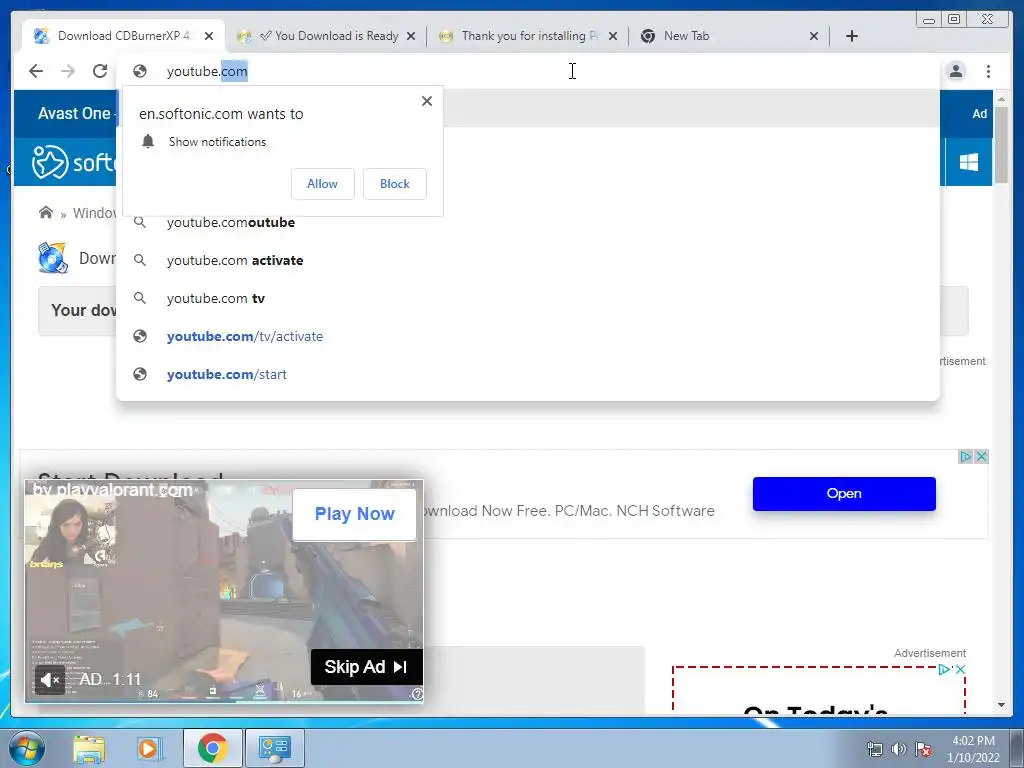
Task: Switch to the Thank you for installing tab
Action: tap(528, 36)
